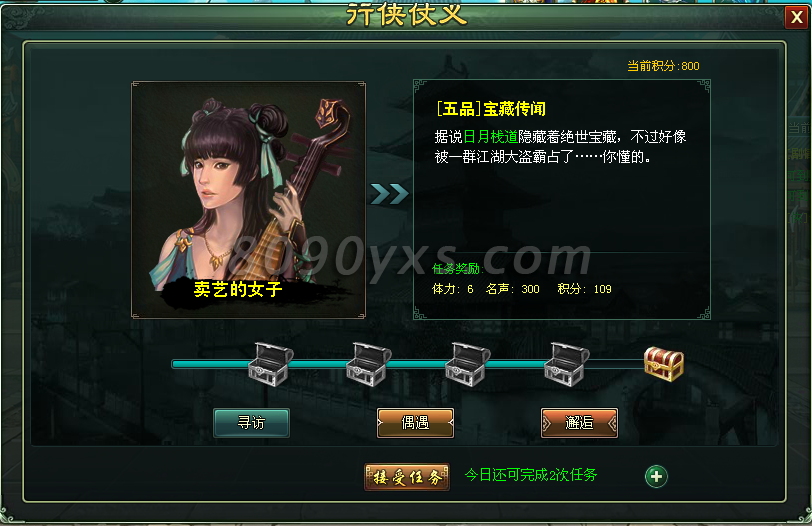The height and width of the screenshot is (526, 812).
Task: Click the 偶遇 button
Action: click(415, 423)
